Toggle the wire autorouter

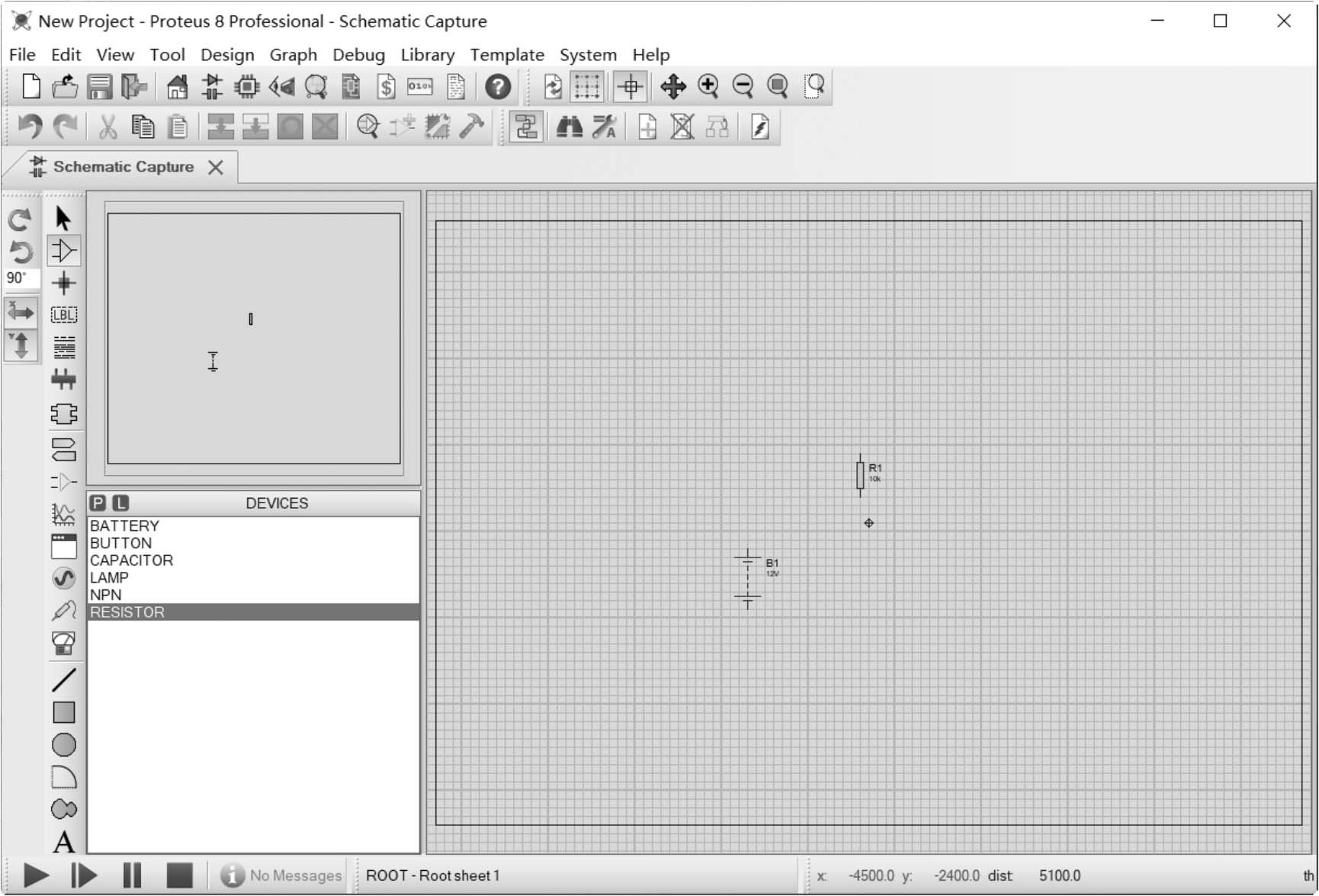526,127
